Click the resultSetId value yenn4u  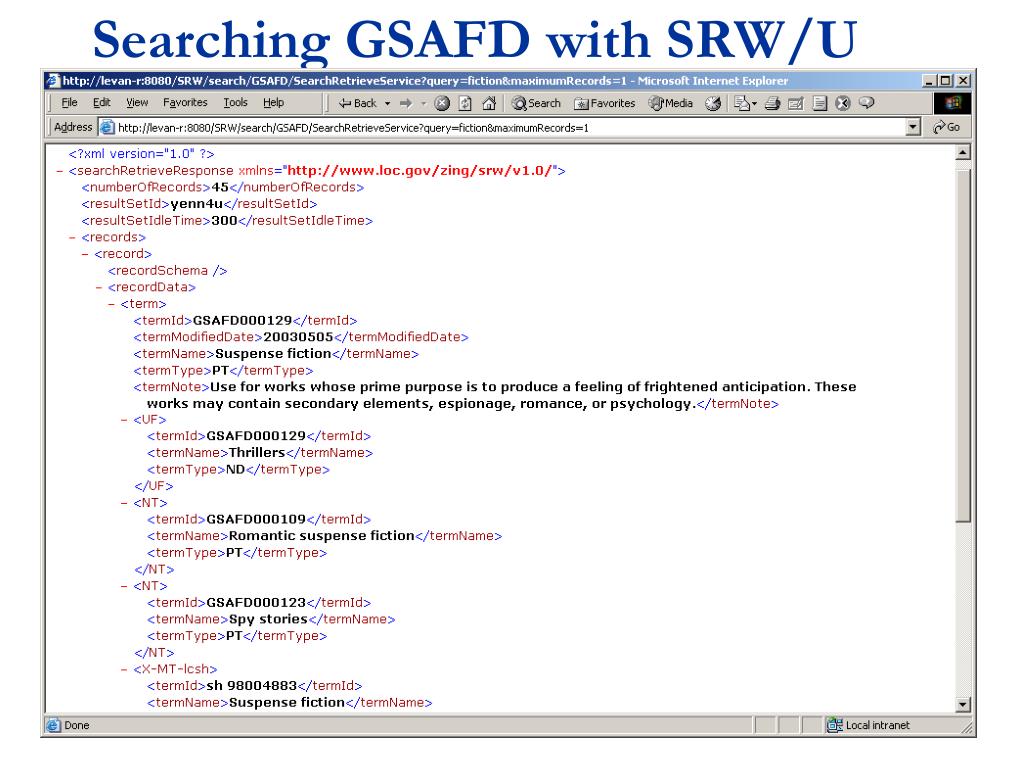click(197, 204)
